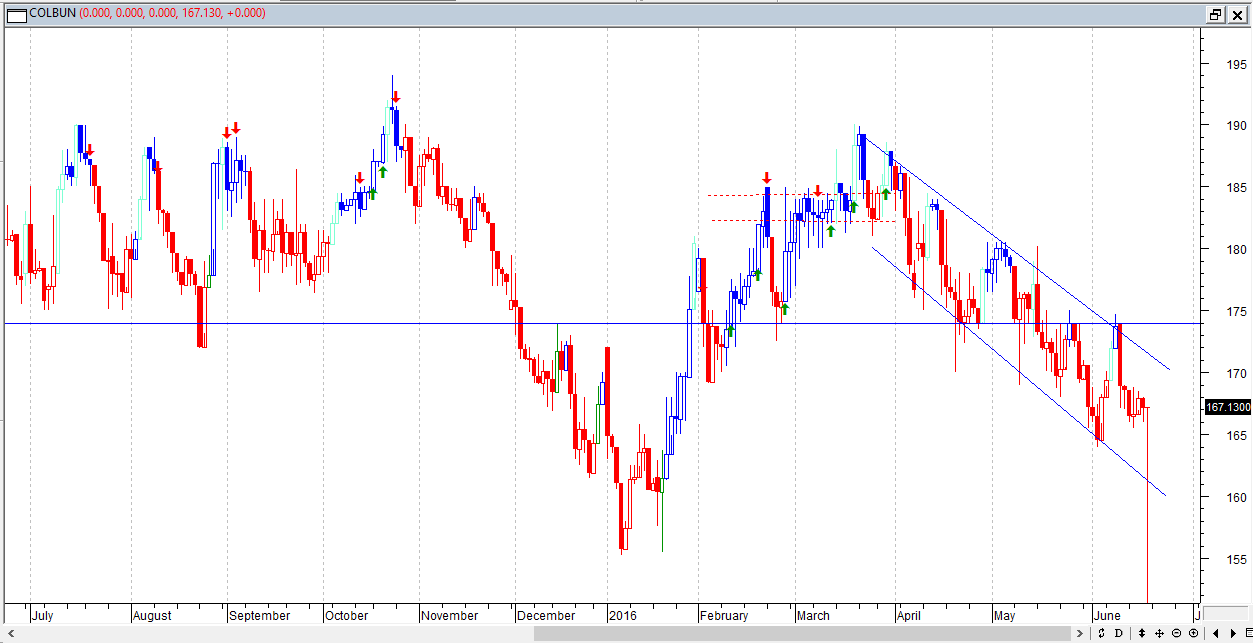Screen dimensions: 1253x643
Task: Click the 167.1300 current price label
Action: click(1227, 407)
